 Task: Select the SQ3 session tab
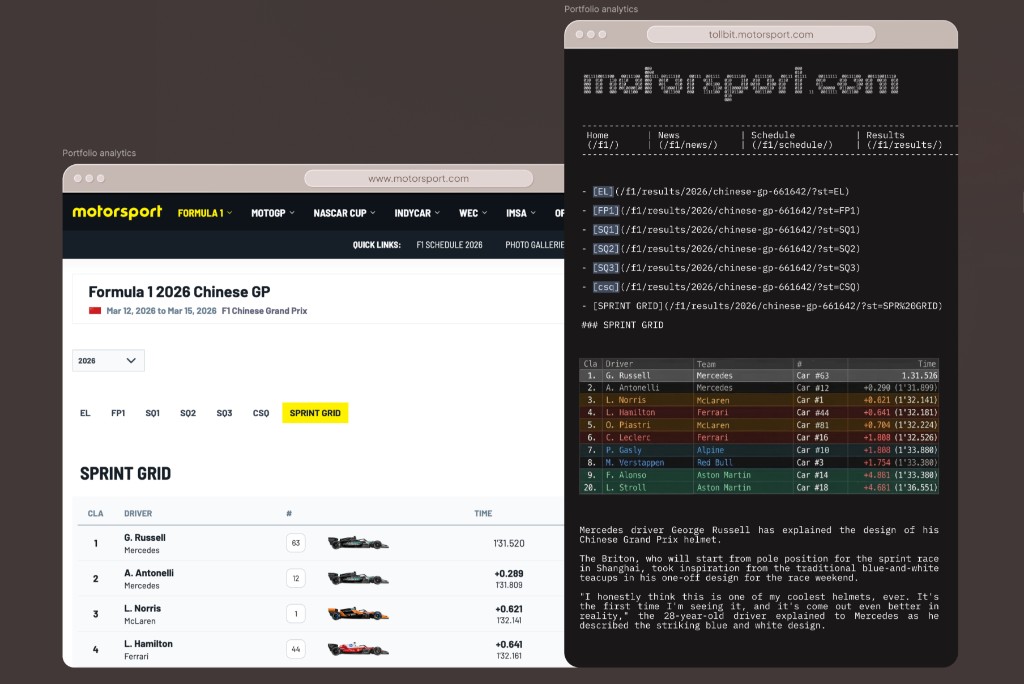pyautogui.click(x=224, y=412)
